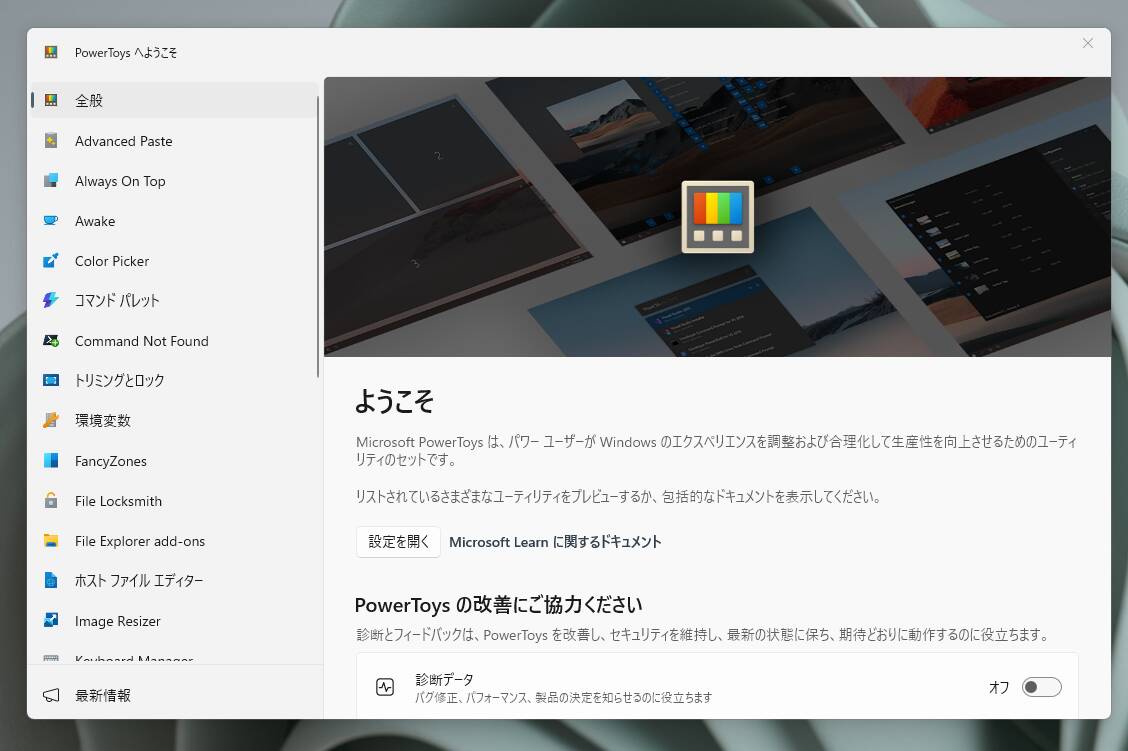Click the File Explorer add-ons folder icon
1128x751 pixels.
[50, 540]
